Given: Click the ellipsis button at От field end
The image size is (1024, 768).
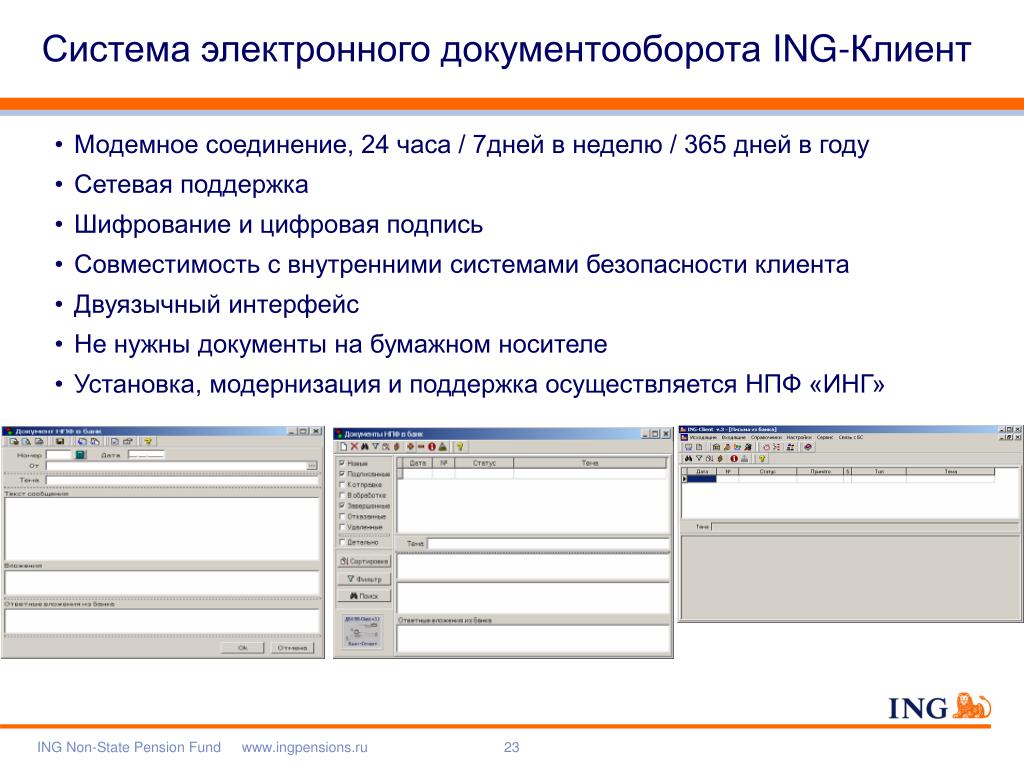Looking at the screenshot, I should click(312, 466).
